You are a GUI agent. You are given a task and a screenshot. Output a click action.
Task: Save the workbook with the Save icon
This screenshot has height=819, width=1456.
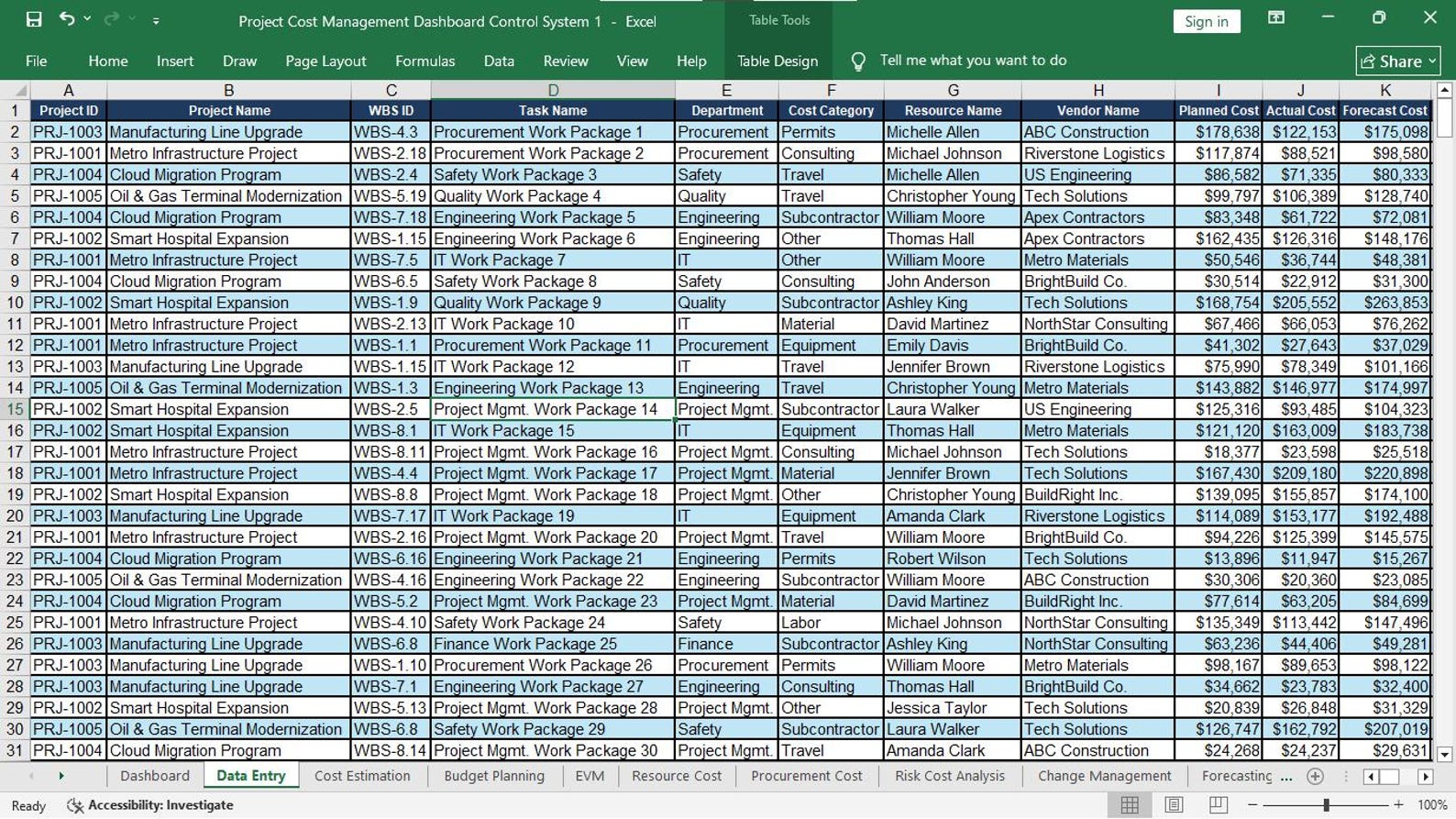34,19
